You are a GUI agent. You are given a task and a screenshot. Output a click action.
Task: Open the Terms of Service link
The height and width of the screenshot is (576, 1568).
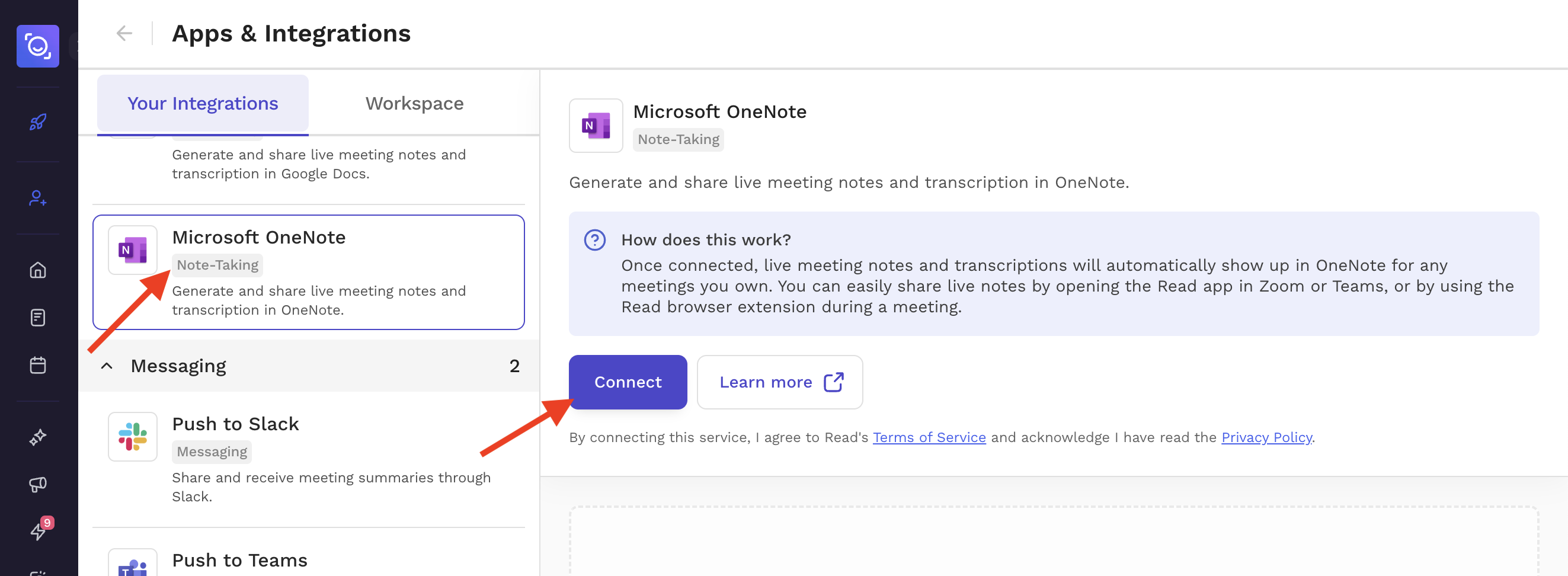pyautogui.click(x=928, y=437)
